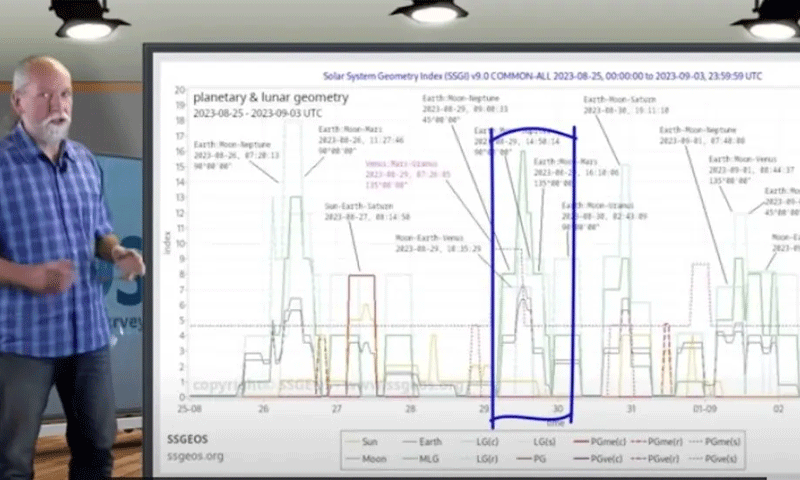Click the planetary & lunar geometry heading
This screenshot has width=800, height=480.
tap(270, 98)
